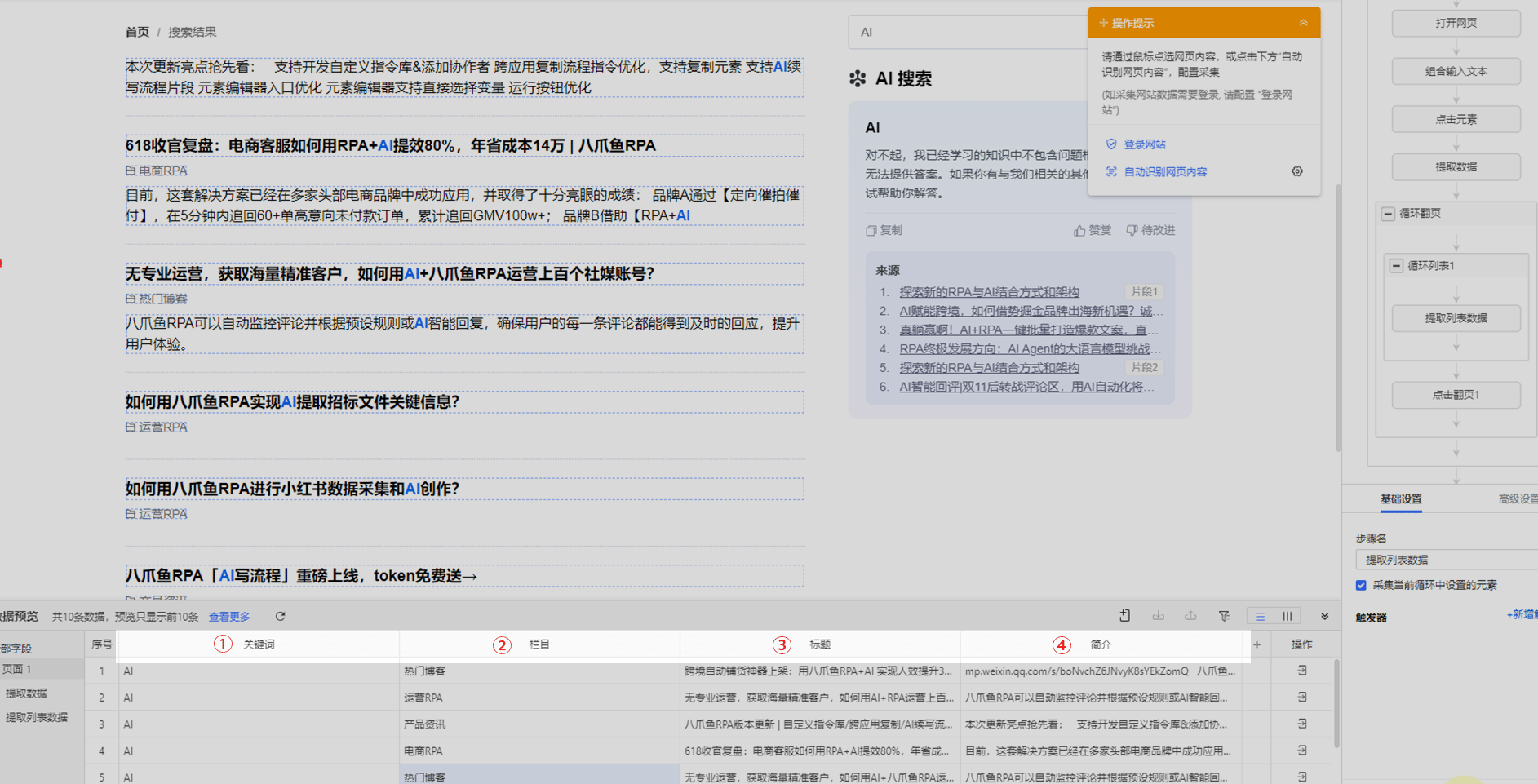Select the 点击翻页1 workflow step
Viewport: 1538px width, 784px height.
pyautogui.click(x=1456, y=395)
